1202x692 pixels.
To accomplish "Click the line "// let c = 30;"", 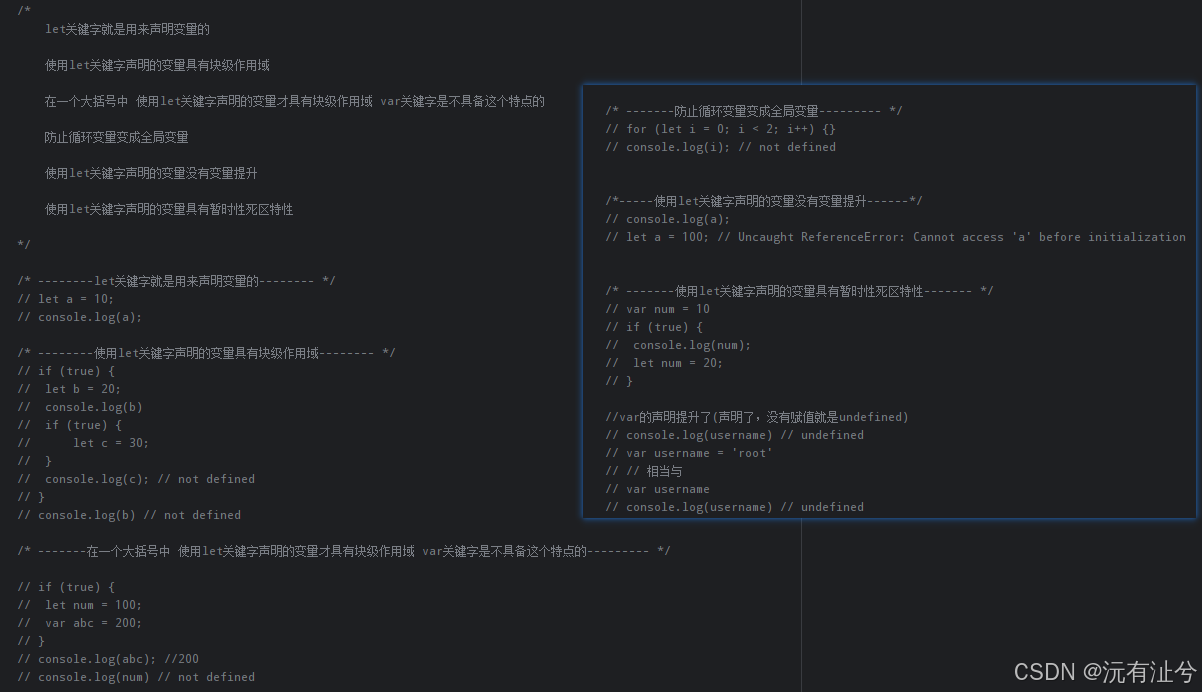I will pos(83,443).
